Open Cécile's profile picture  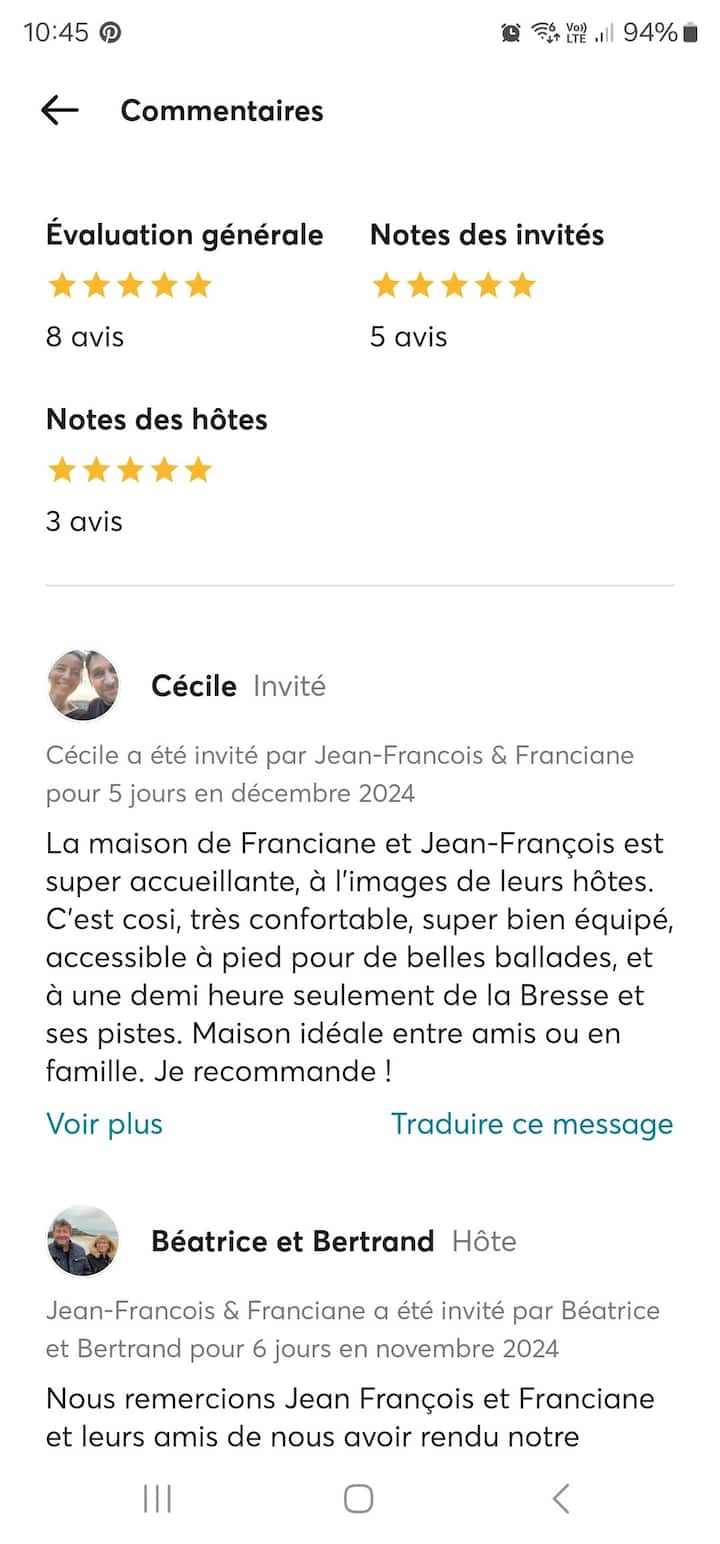click(83, 686)
